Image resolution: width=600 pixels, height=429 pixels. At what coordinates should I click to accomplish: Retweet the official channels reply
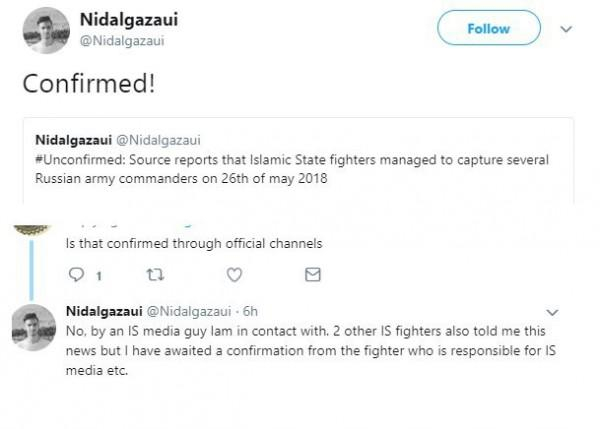pyautogui.click(x=154, y=274)
